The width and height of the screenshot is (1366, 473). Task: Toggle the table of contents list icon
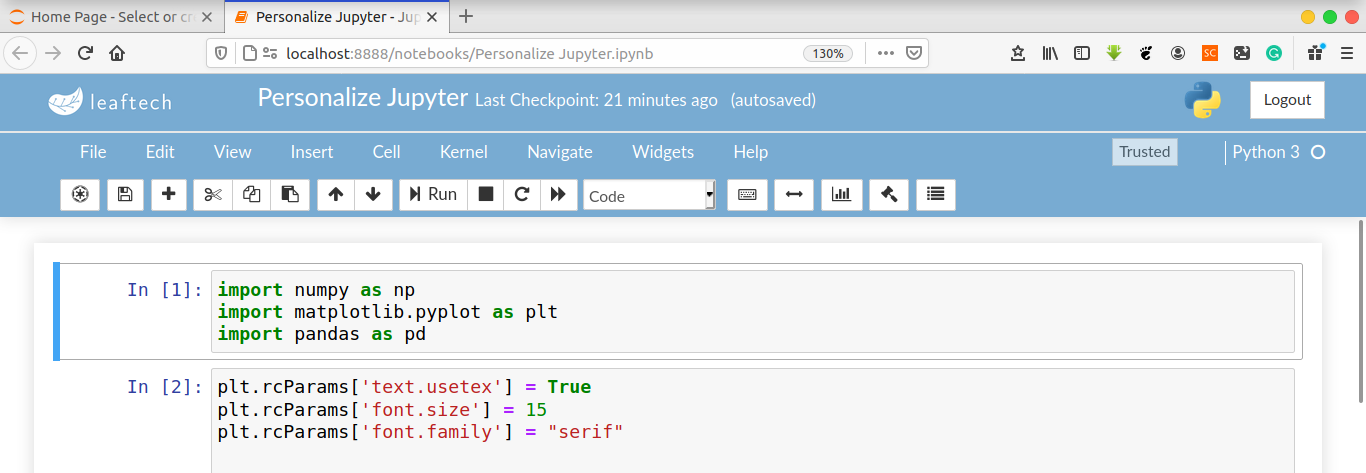[x=935, y=195]
